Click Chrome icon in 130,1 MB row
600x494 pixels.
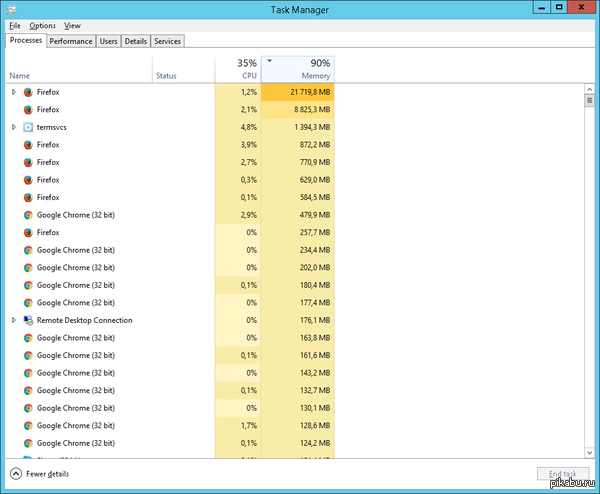[28, 408]
